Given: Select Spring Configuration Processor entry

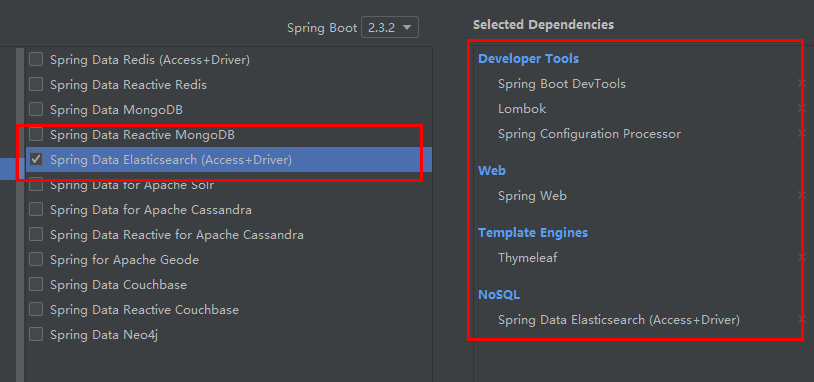Looking at the screenshot, I should [x=589, y=134].
